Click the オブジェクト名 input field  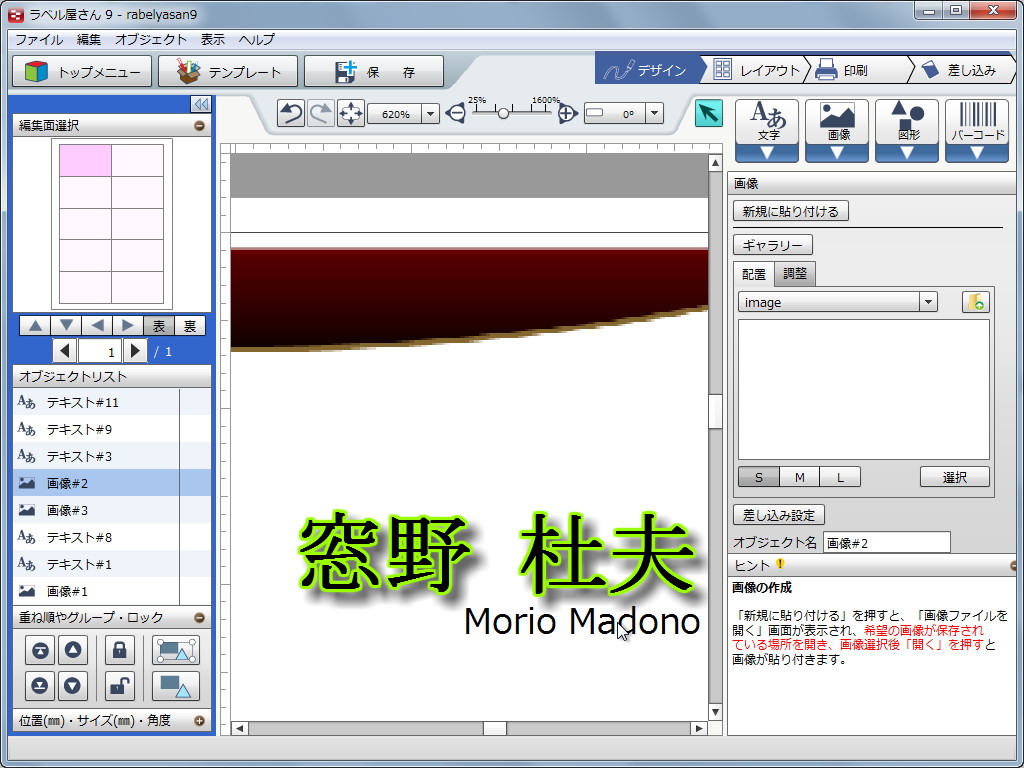click(x=887, y=543)
